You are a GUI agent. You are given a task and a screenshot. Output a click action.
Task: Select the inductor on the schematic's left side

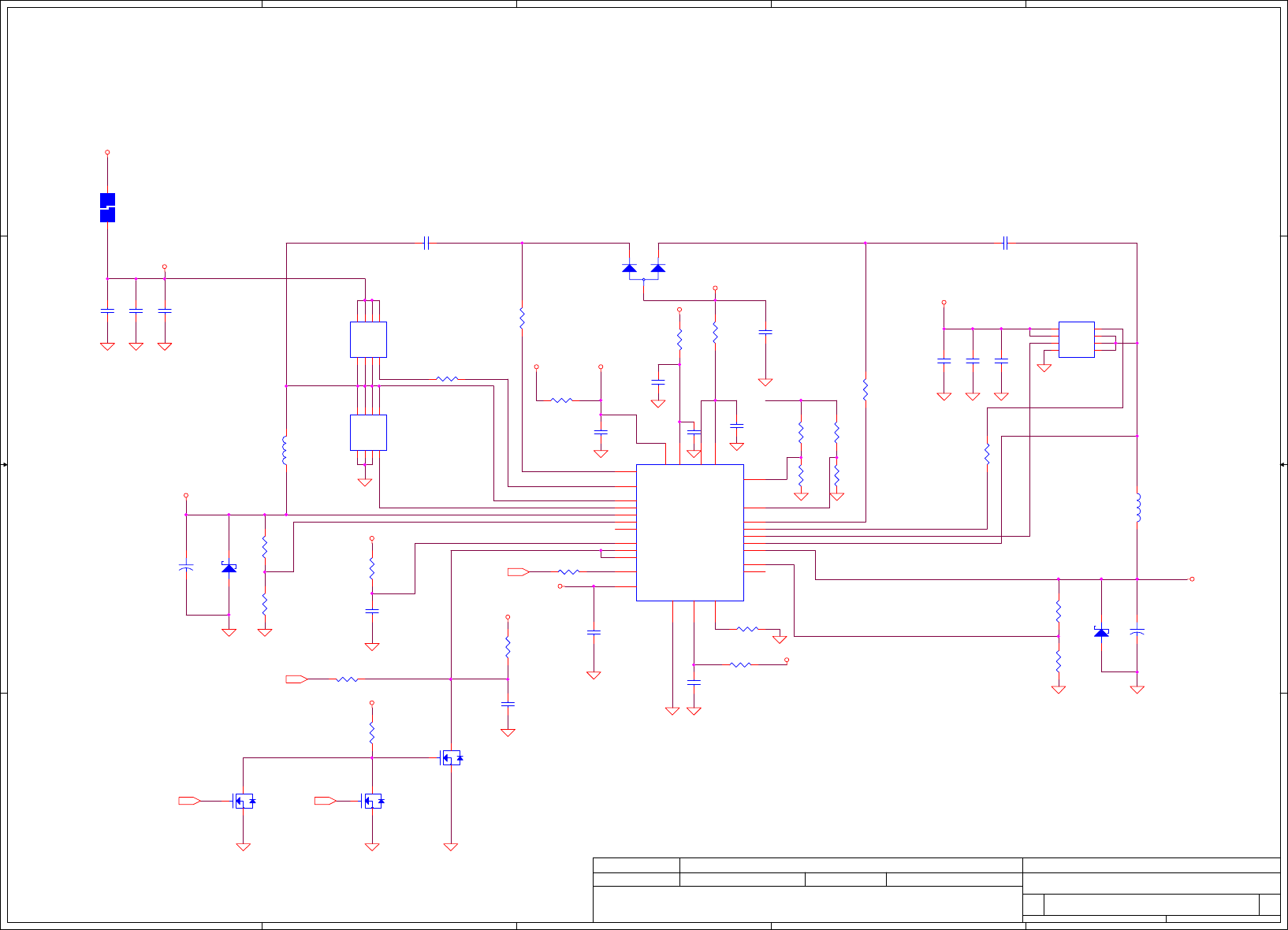tap(285, 450)
